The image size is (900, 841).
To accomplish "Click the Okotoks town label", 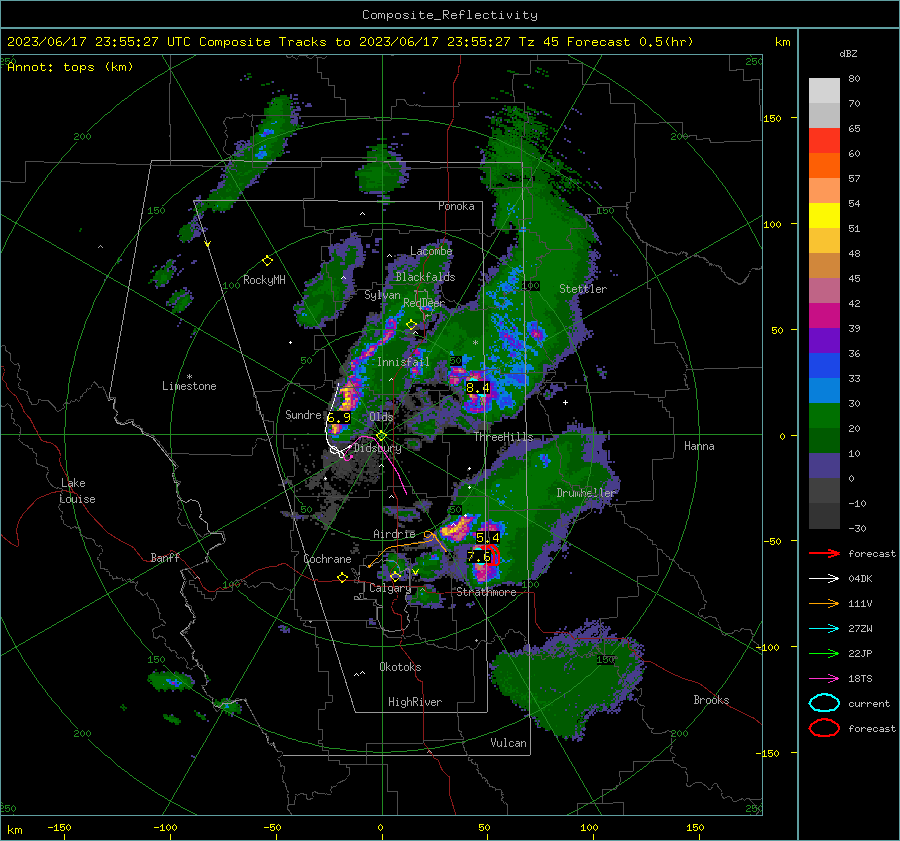I will pyautogui.click(x=400, y=667).
